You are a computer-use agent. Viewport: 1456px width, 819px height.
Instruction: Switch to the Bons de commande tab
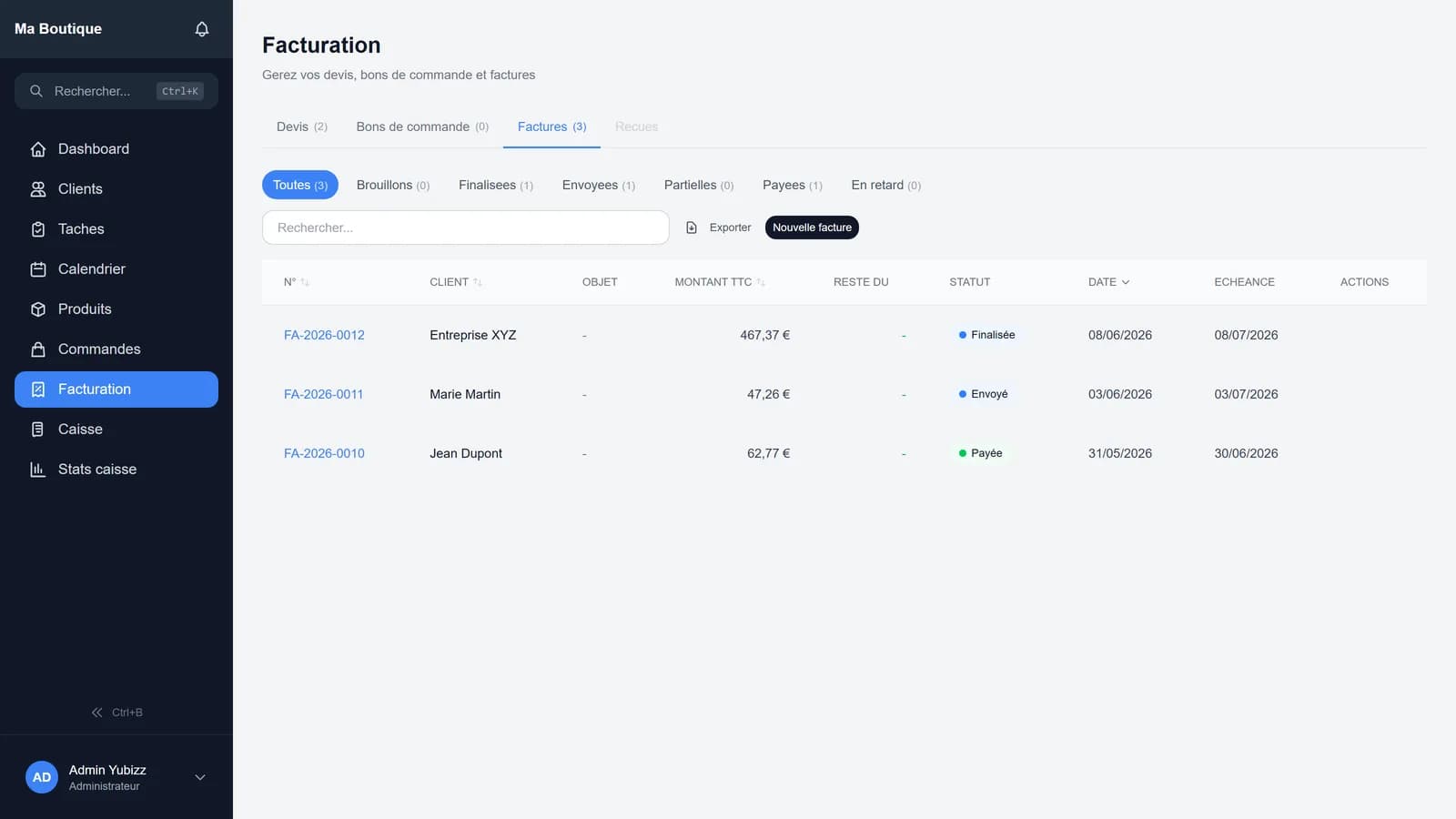pos(422,126)
